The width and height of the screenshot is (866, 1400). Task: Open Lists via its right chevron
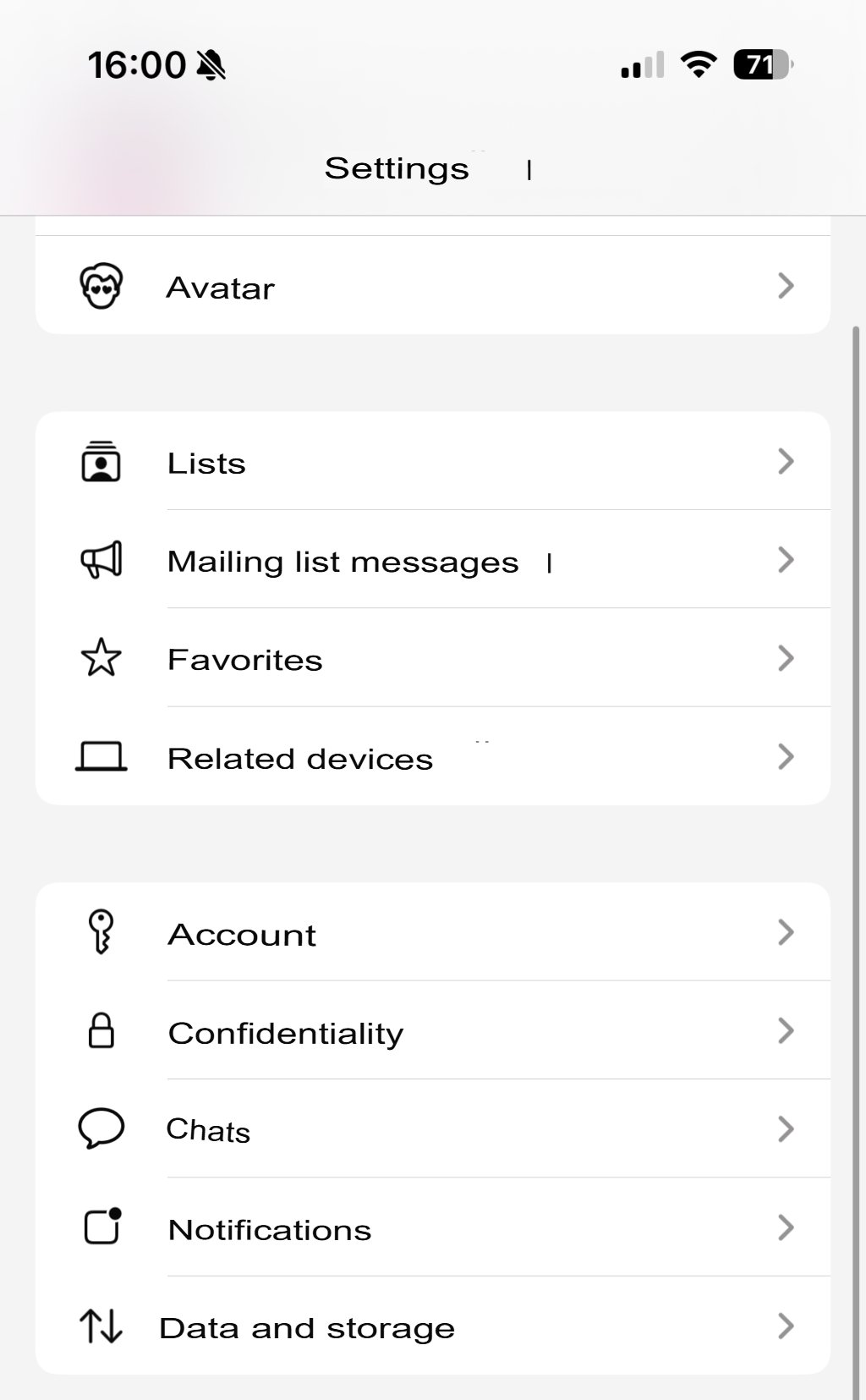pos(786,462)
